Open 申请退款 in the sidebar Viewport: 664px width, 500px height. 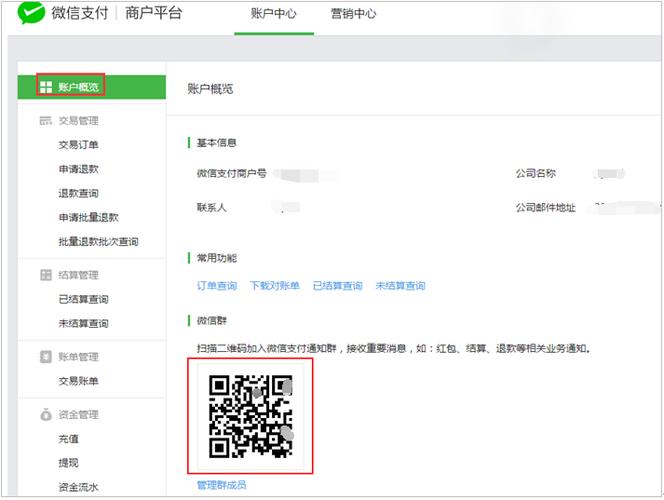[x=78, y=169]
